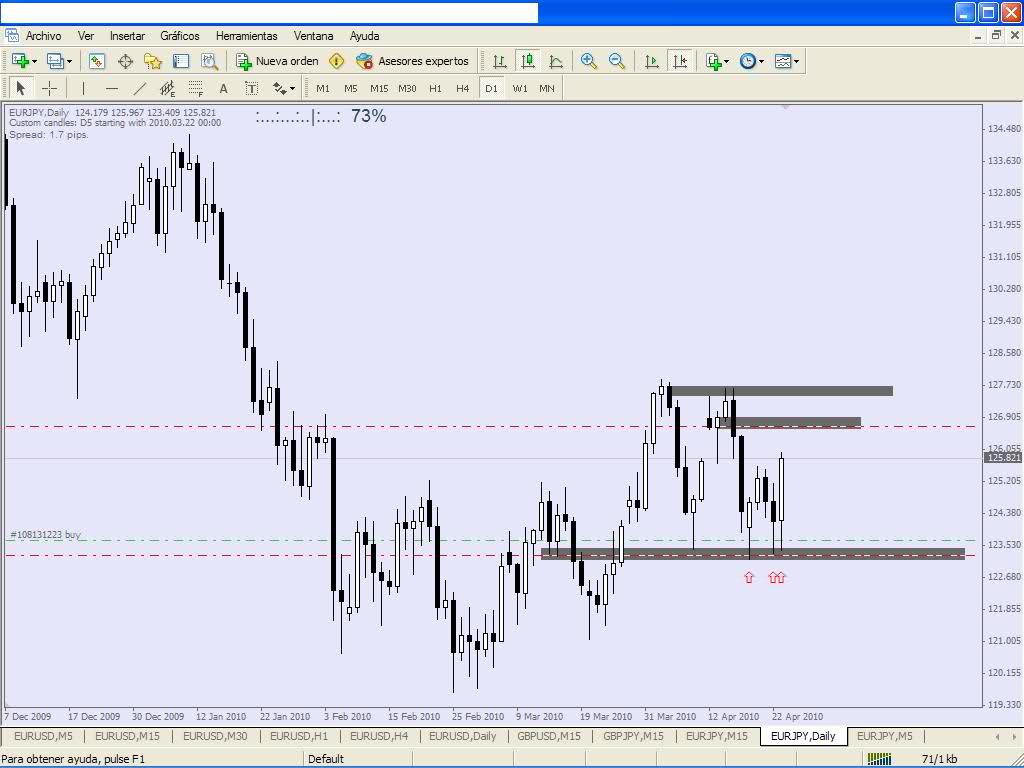Click the Asesores expertos button
Image resolution: width=1024 pixels, height=768 pixels.
413,61
